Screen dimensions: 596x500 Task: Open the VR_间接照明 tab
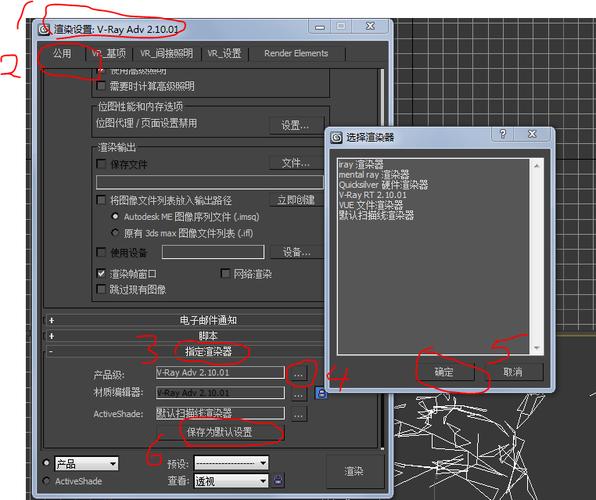point(166,54)
